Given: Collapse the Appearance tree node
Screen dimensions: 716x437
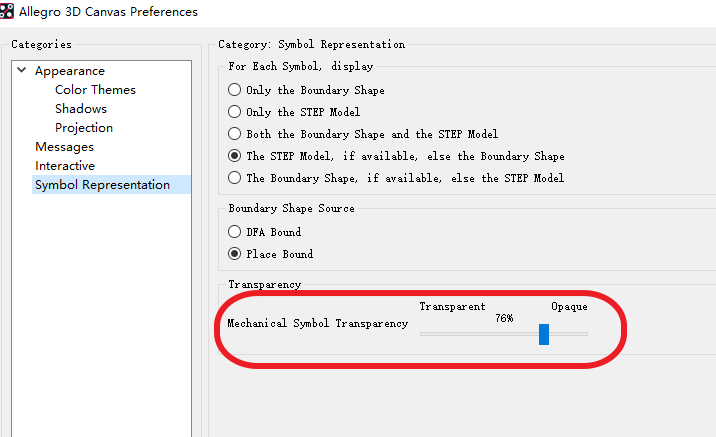Looking at the screenshot, I should pos(21,70).
